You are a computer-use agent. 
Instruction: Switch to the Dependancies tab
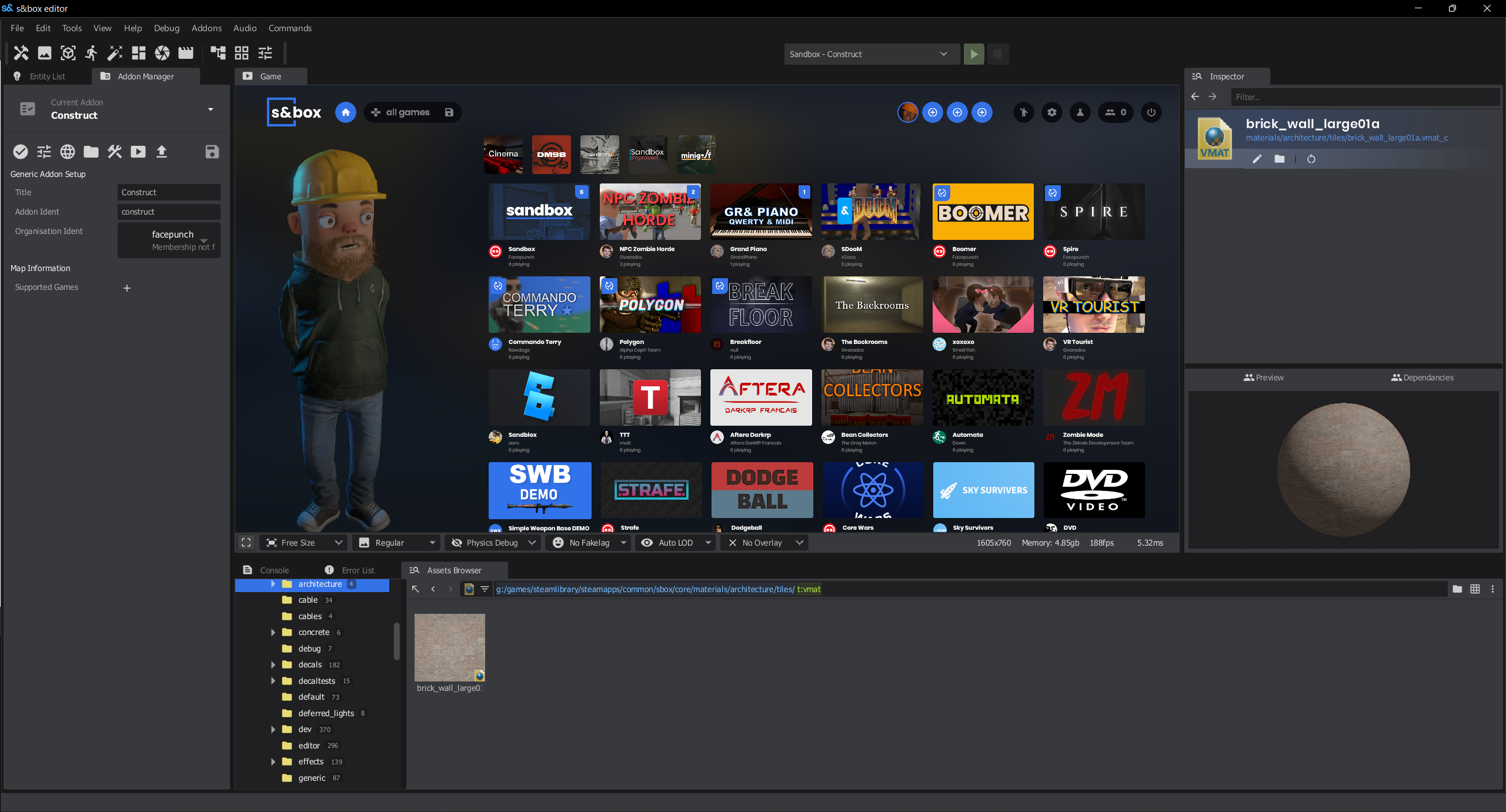click(x=1422, y=377)
